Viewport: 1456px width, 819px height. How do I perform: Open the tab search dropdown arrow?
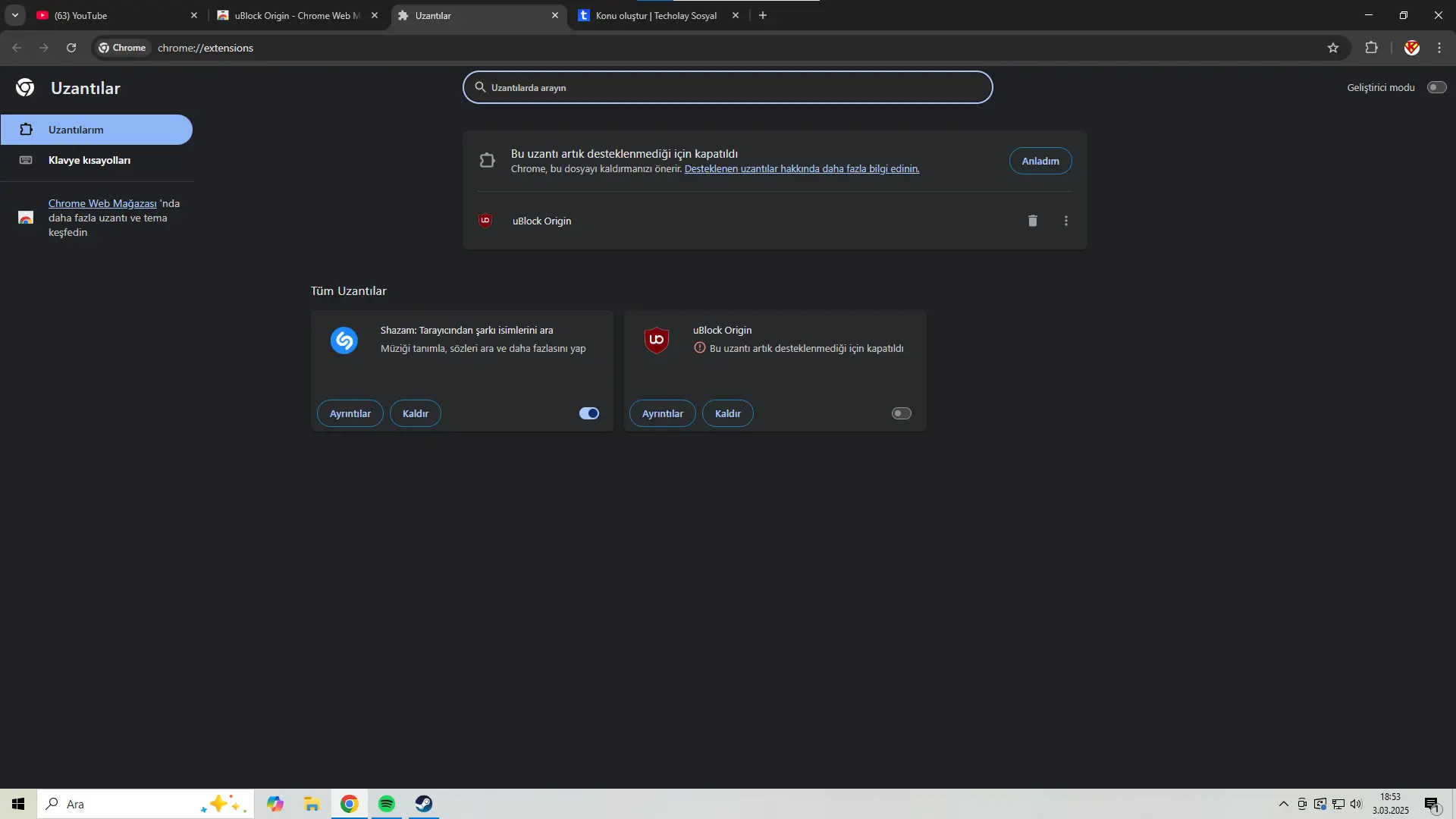coord(14,15)
